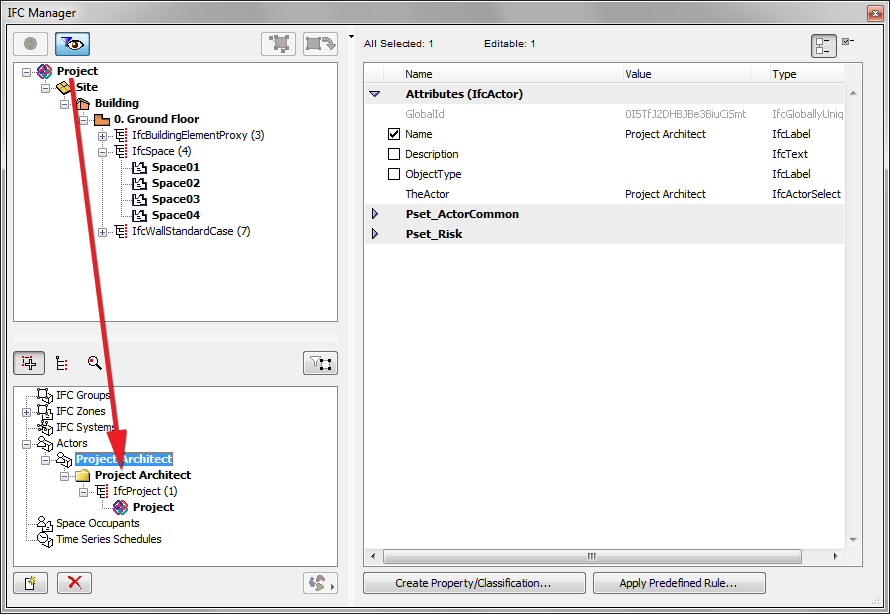Click the vertical scrollbar up arrow
The width and height of the screenshot is (890, 614).
(853, 93)
